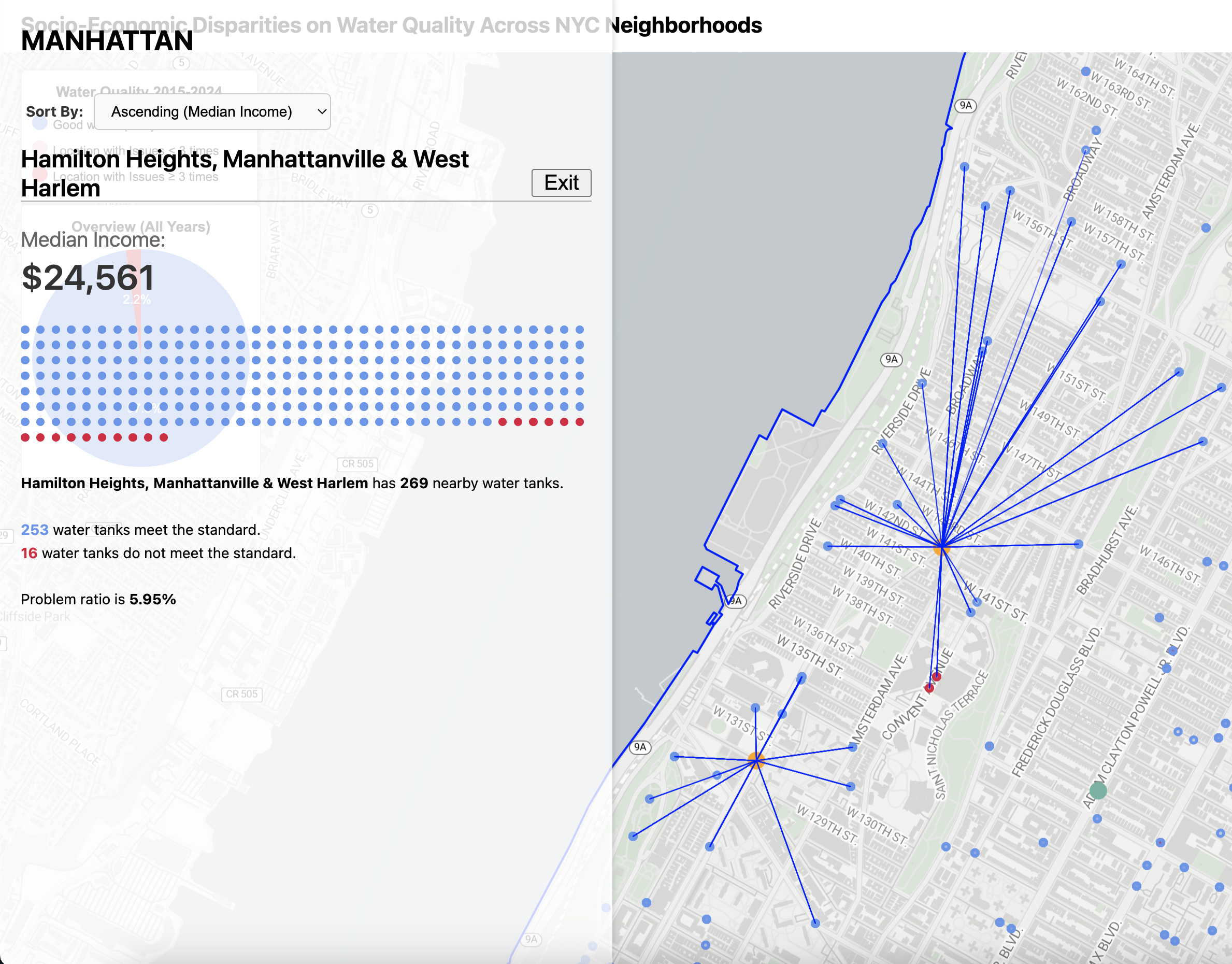Image resolution: width=1232 pixels, height=964 pixels.
Task: Click the red 16 failing tanks count
Action: click(29, 553)
